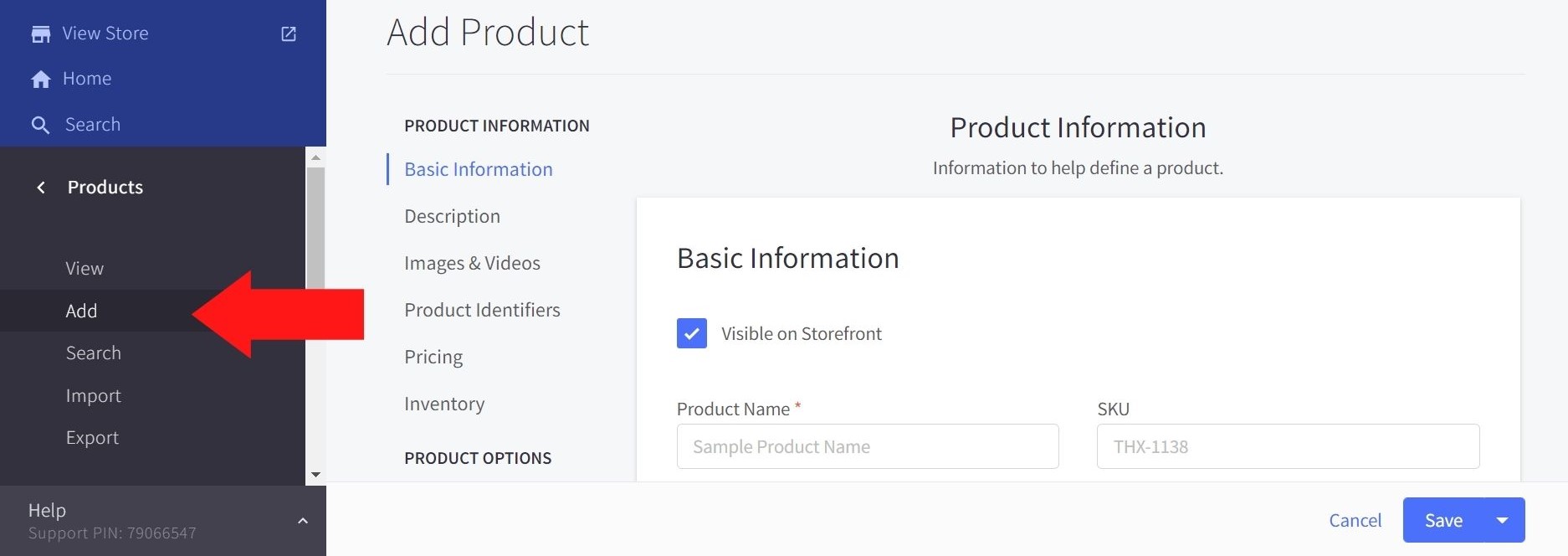Go to Images & Videos section
This screenshot has width=1568, height=556.
pos(472,263)
